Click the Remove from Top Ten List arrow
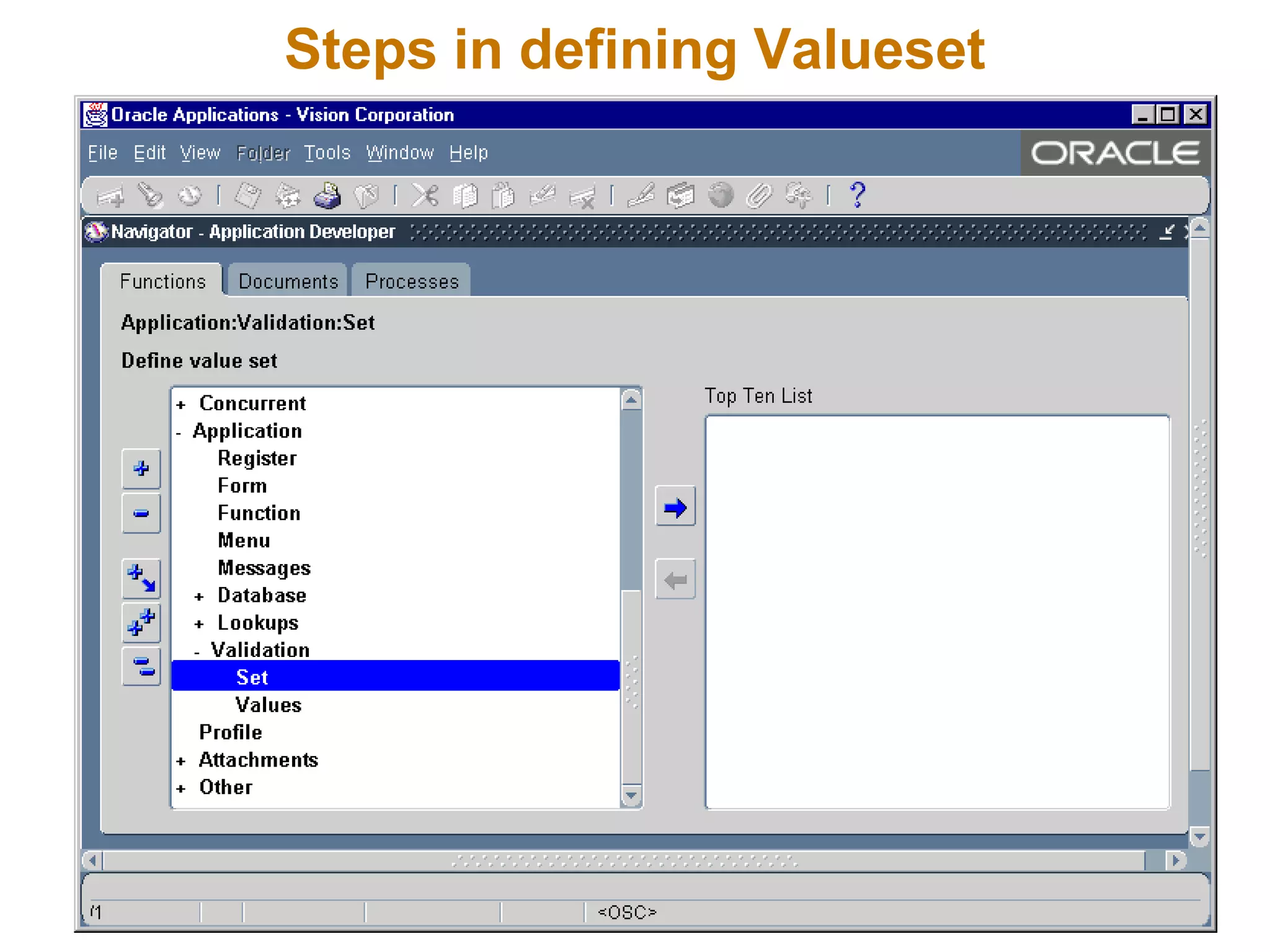The height and width of the screenshot is (952, 1270). (x=675, y=580)
